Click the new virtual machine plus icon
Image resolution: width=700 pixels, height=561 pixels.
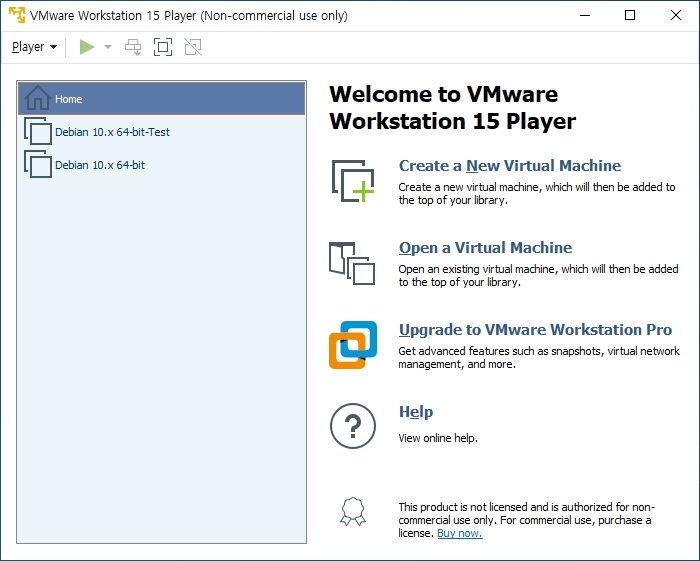[353, 181]
